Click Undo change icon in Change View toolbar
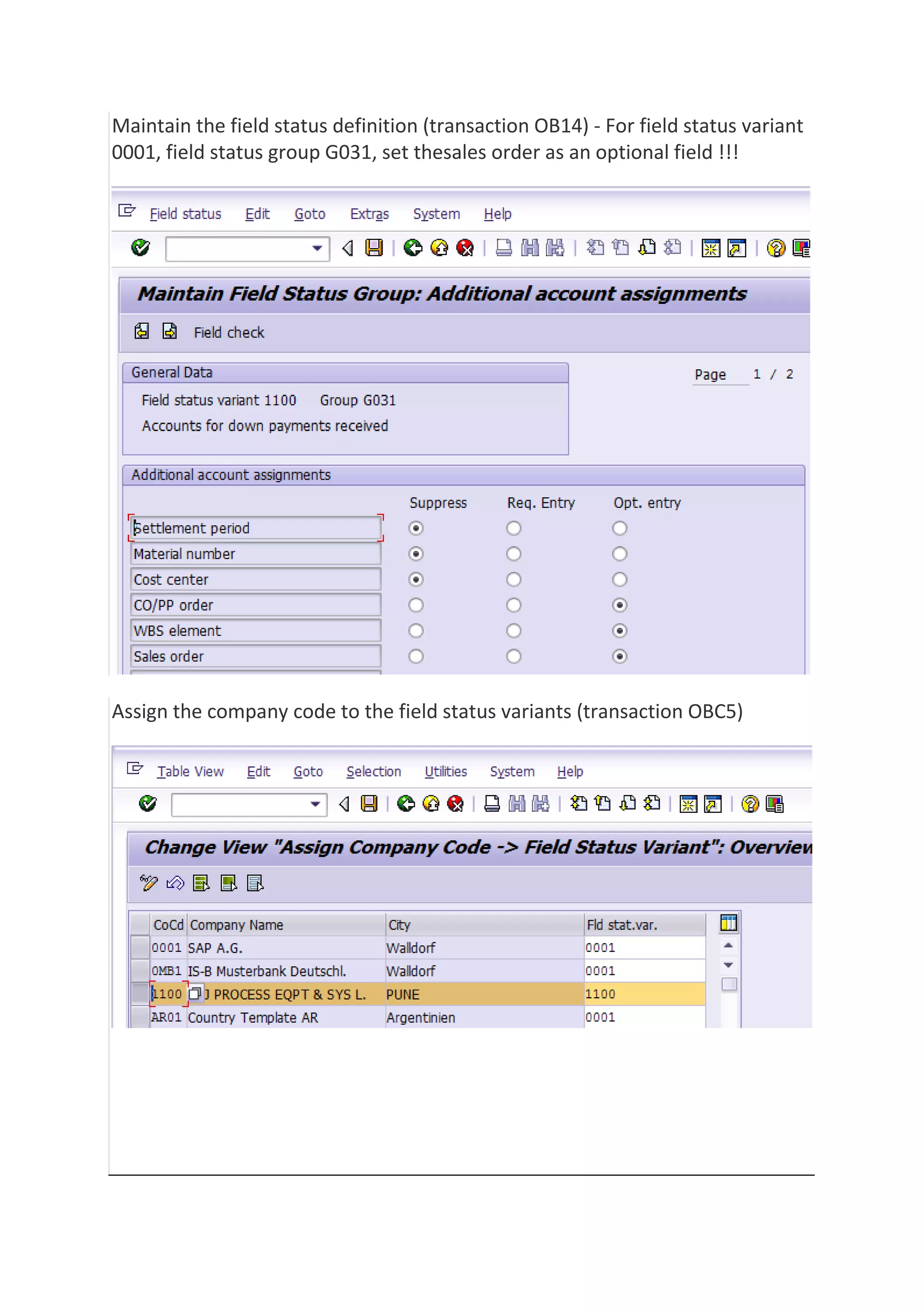924x1307 pixels. click(x=175, y=883)
